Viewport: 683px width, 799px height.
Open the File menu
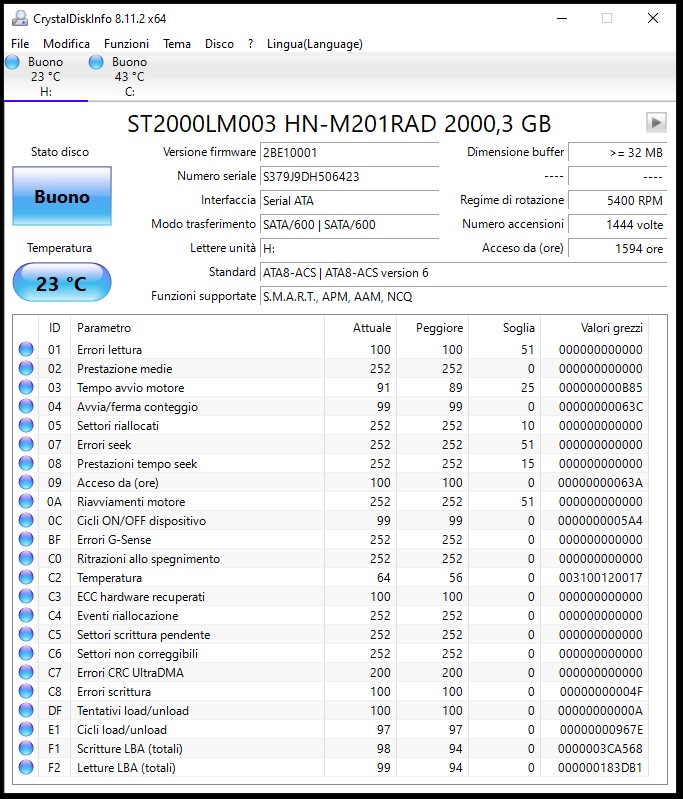(x=20, y=44)
